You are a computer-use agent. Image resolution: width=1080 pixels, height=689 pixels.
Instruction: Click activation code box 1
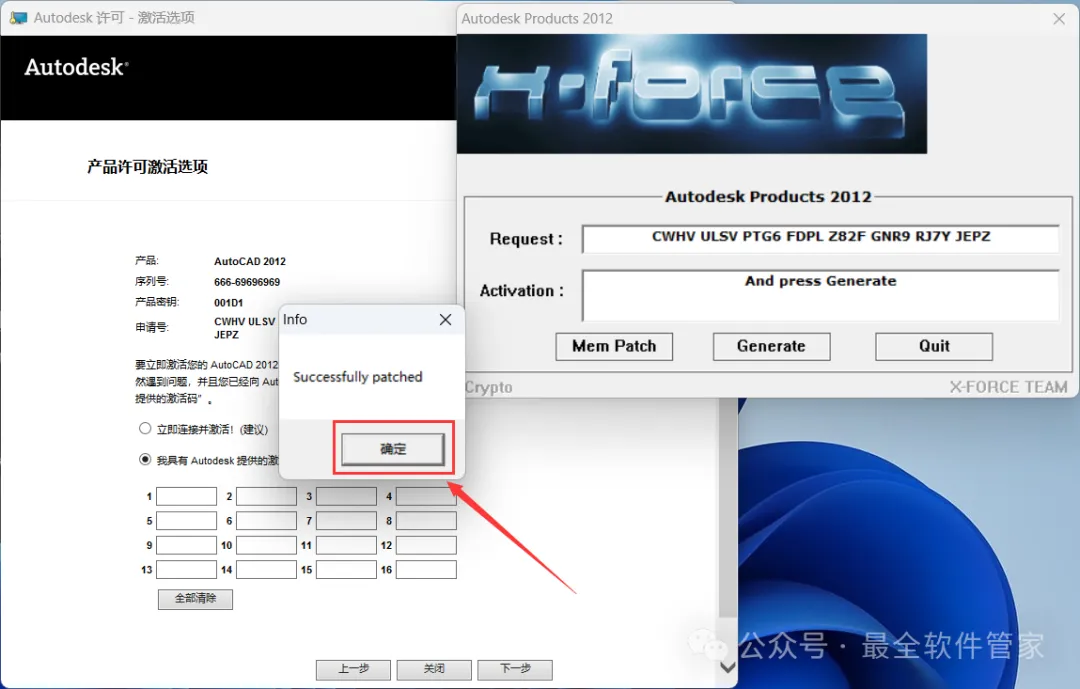pos(186,496)
